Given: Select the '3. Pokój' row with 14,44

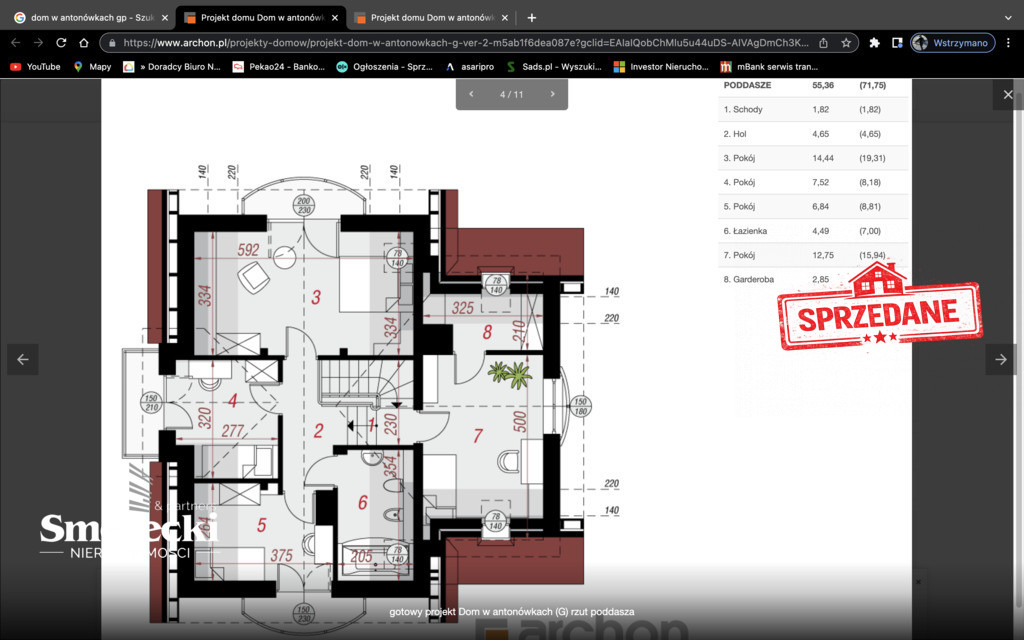Looking at the screenshot, I should (x=813, y=158).
